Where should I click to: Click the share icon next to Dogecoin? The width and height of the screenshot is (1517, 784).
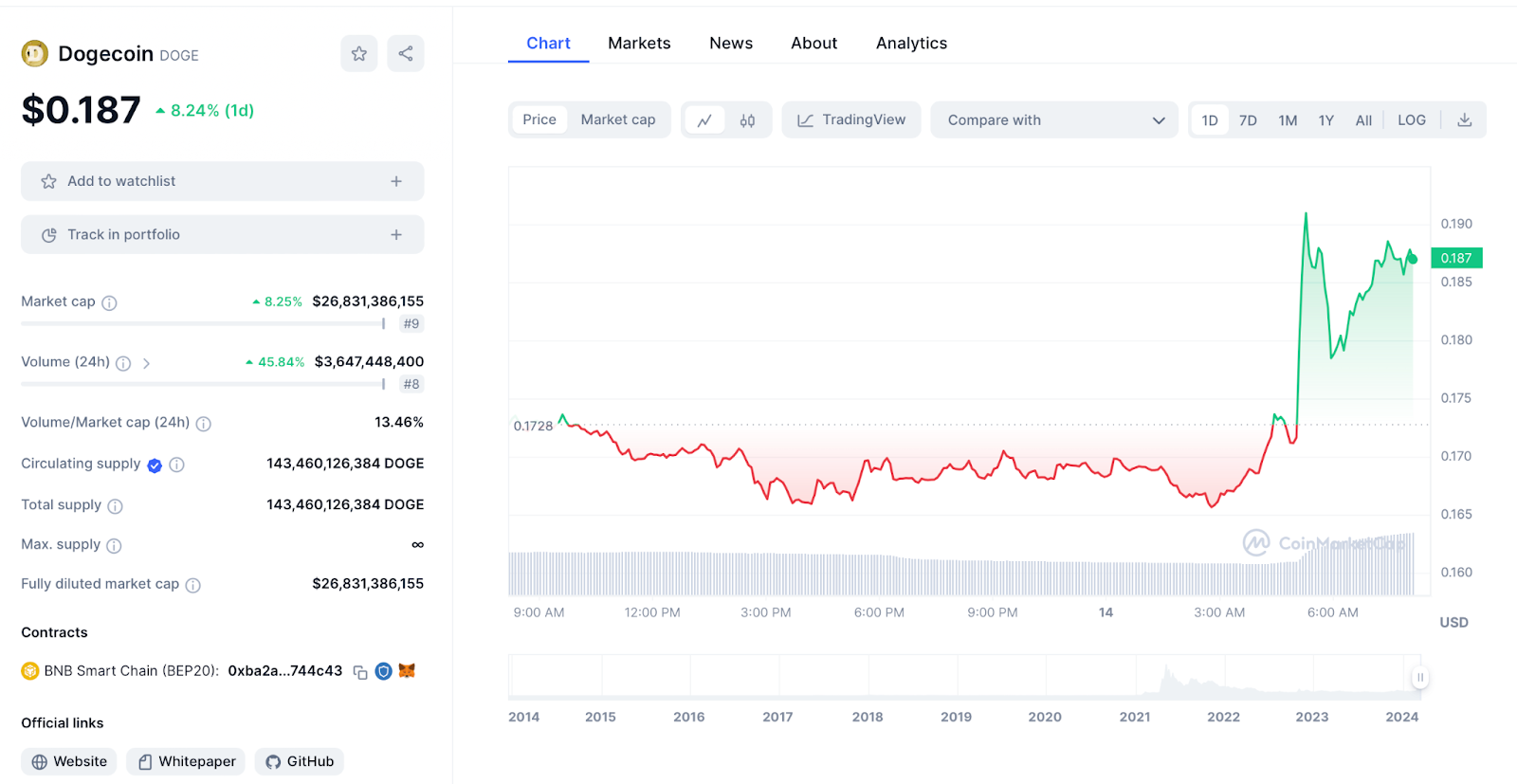point(406,54)
